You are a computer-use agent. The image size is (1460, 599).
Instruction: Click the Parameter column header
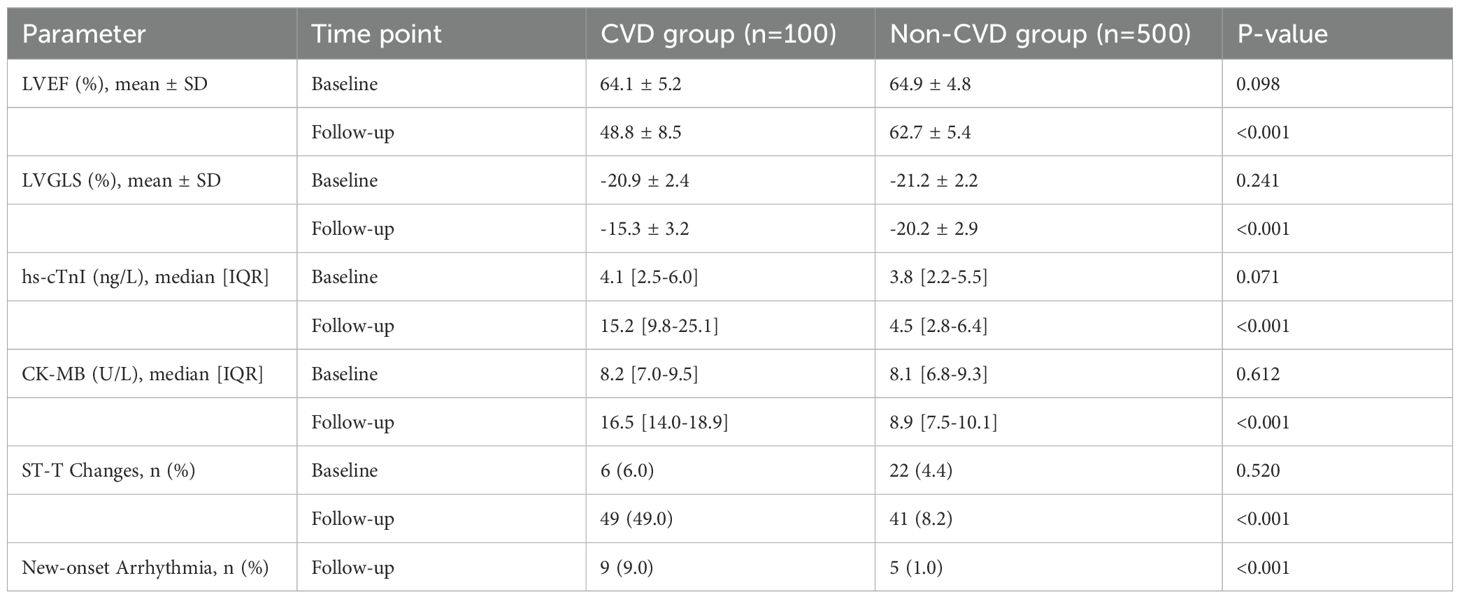coord(84,34)
